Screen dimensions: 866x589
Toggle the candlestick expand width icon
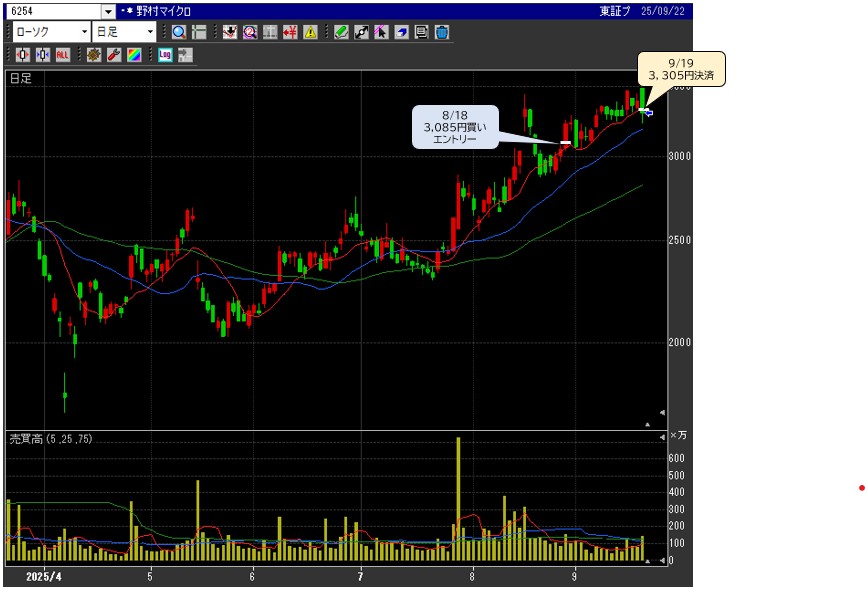point(22,54)
